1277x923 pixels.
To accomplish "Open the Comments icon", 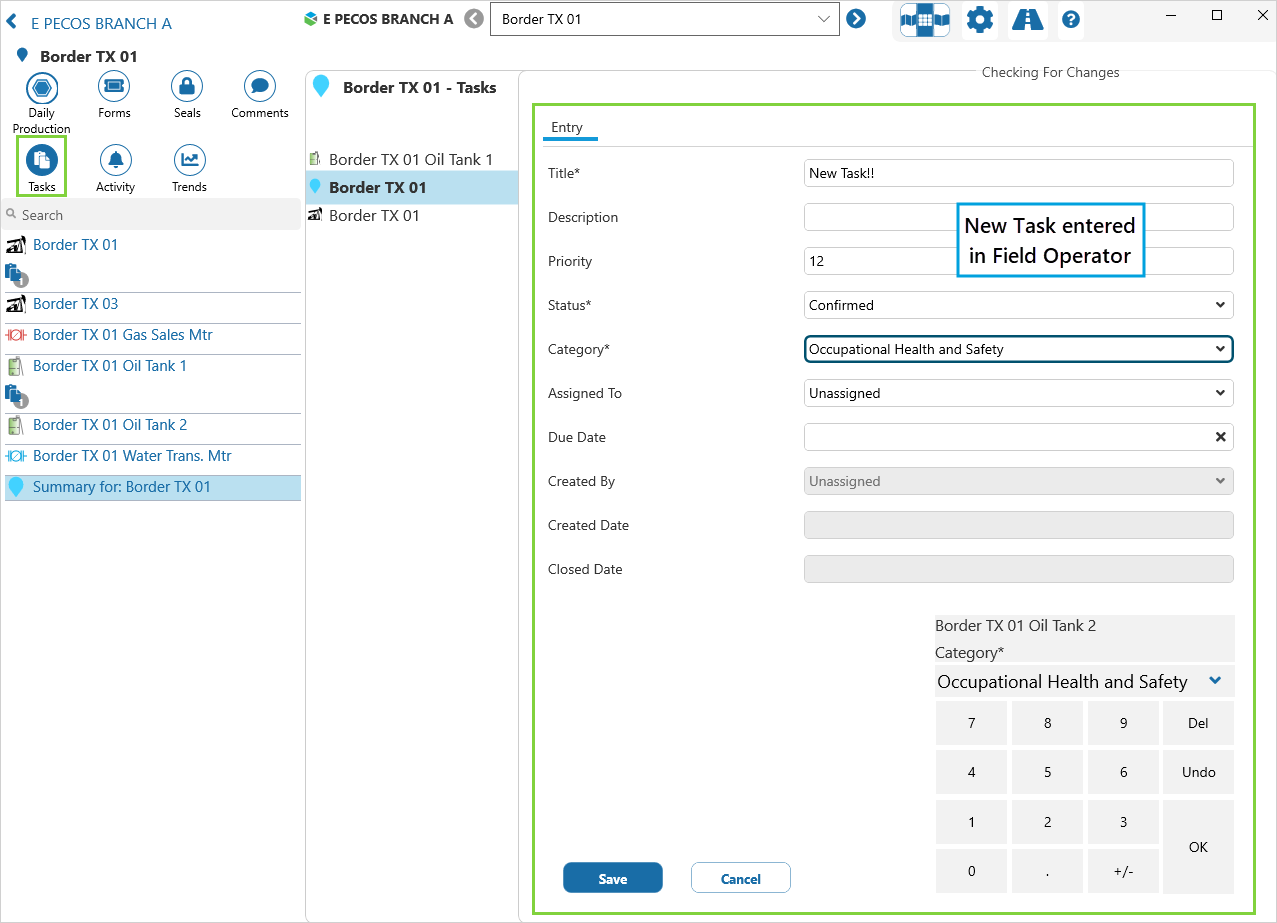I will point(260,88).
